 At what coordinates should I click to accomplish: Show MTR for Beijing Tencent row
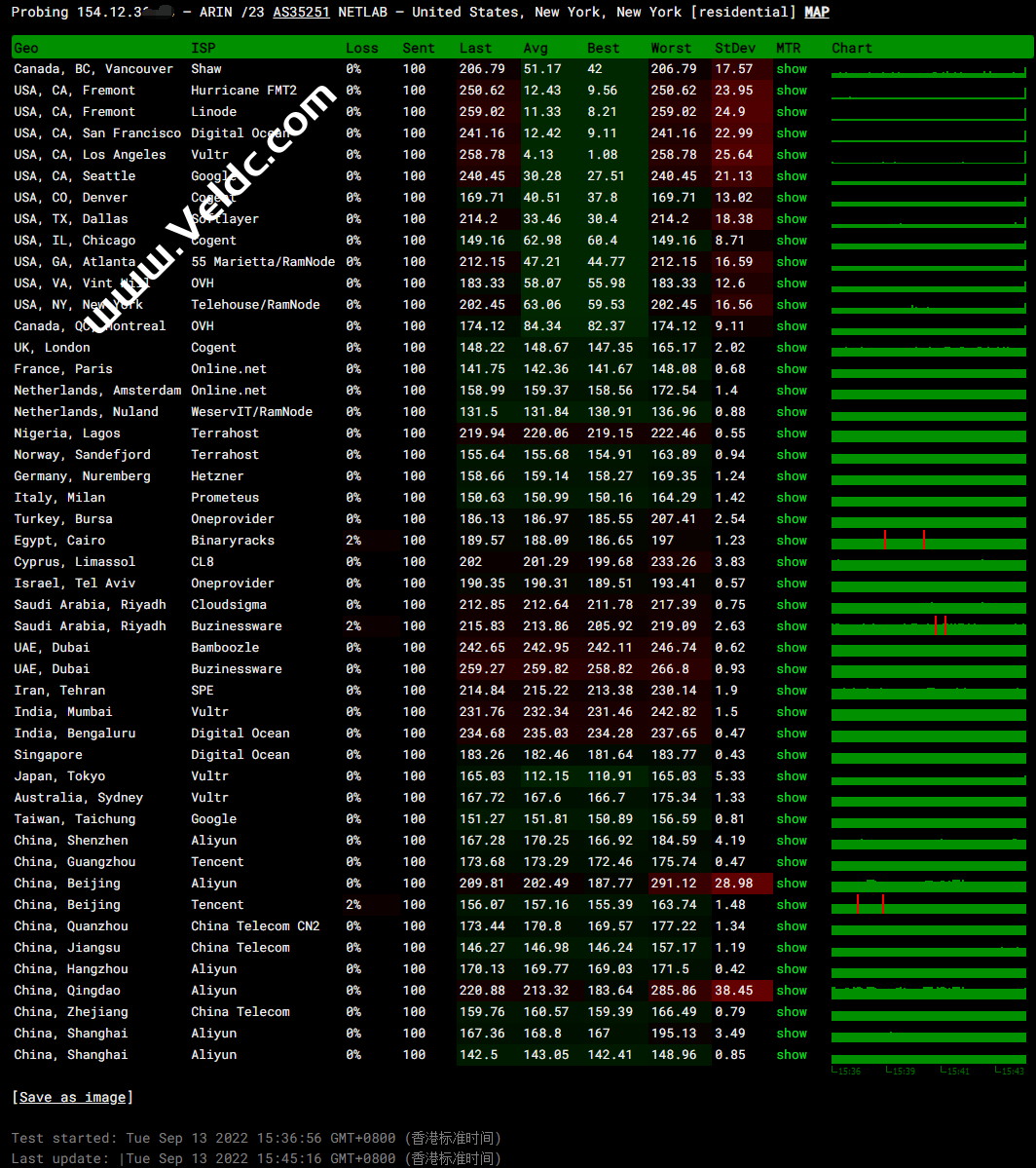click(791, 905)
